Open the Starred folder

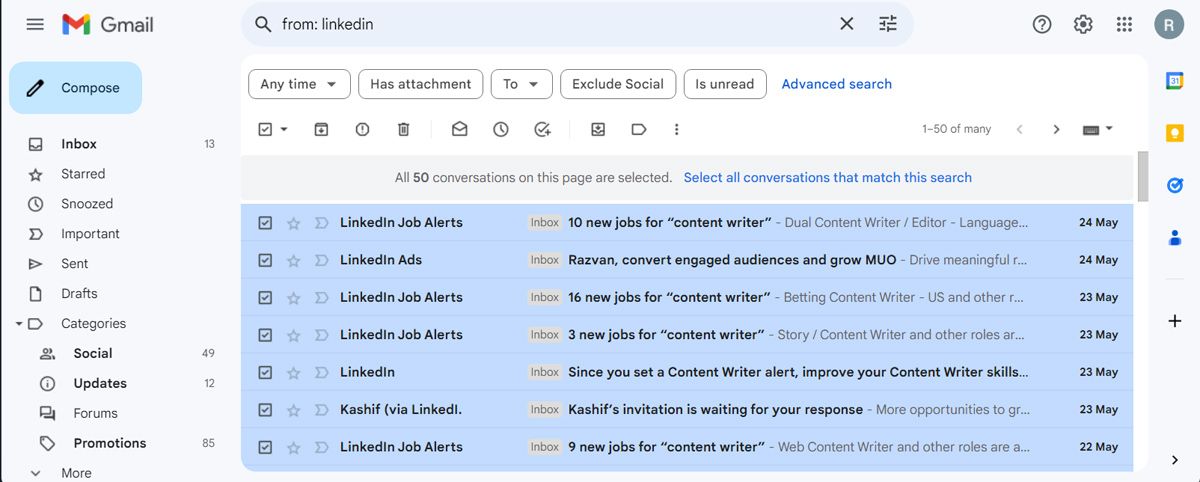coord(82,174)
